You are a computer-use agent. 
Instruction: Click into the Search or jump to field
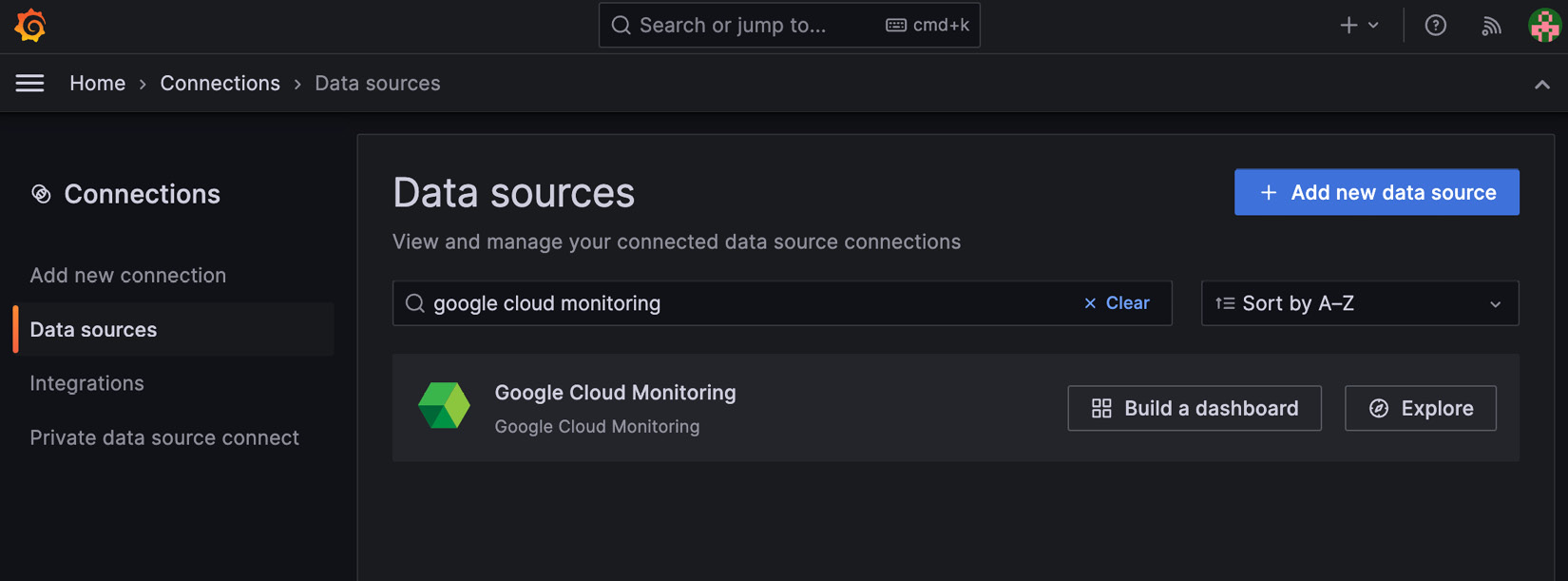point(789,26)
